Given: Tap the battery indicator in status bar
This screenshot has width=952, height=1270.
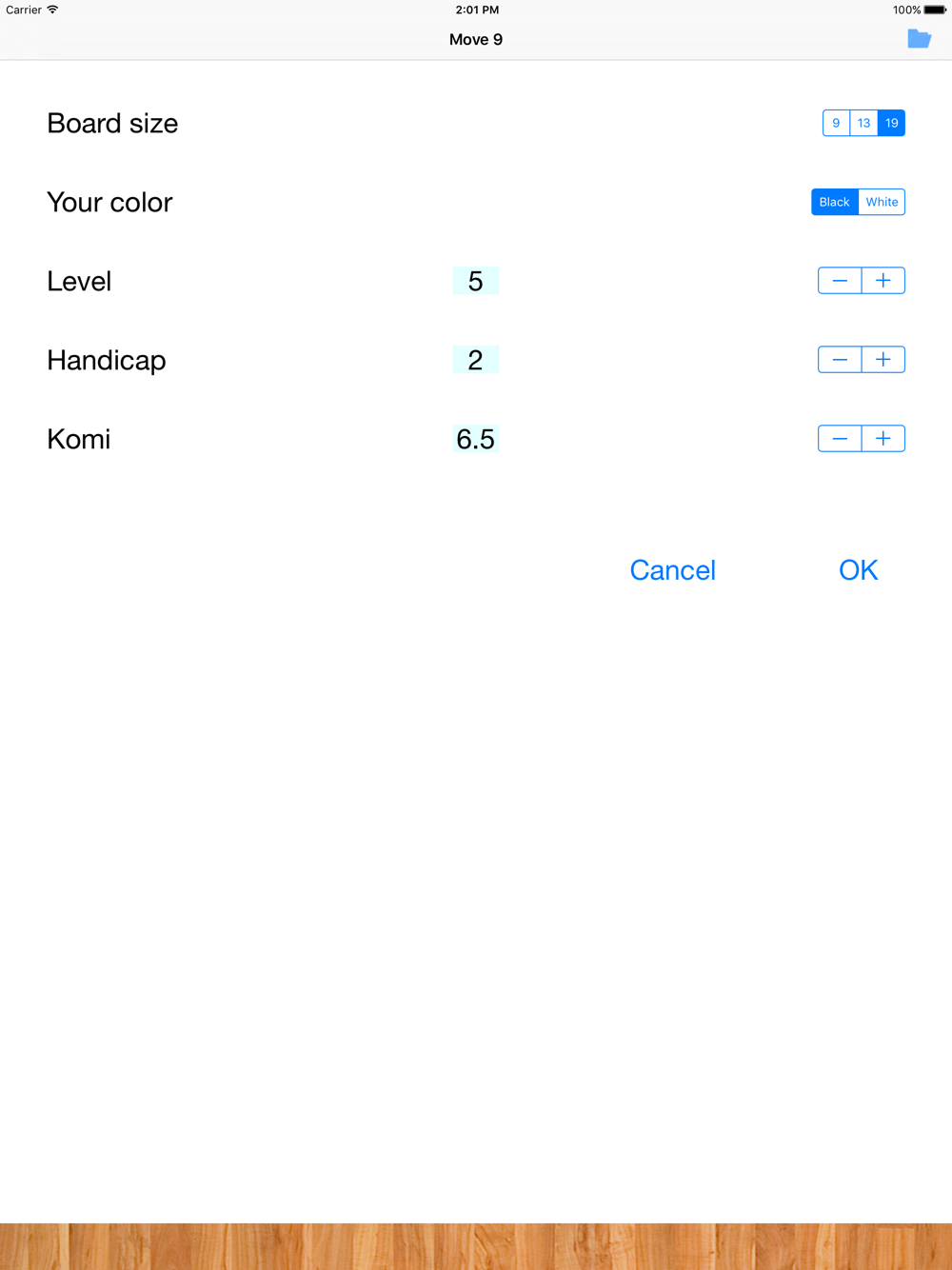Looking at the screenshot, I should pyautogui.click(x=934, y=10).
